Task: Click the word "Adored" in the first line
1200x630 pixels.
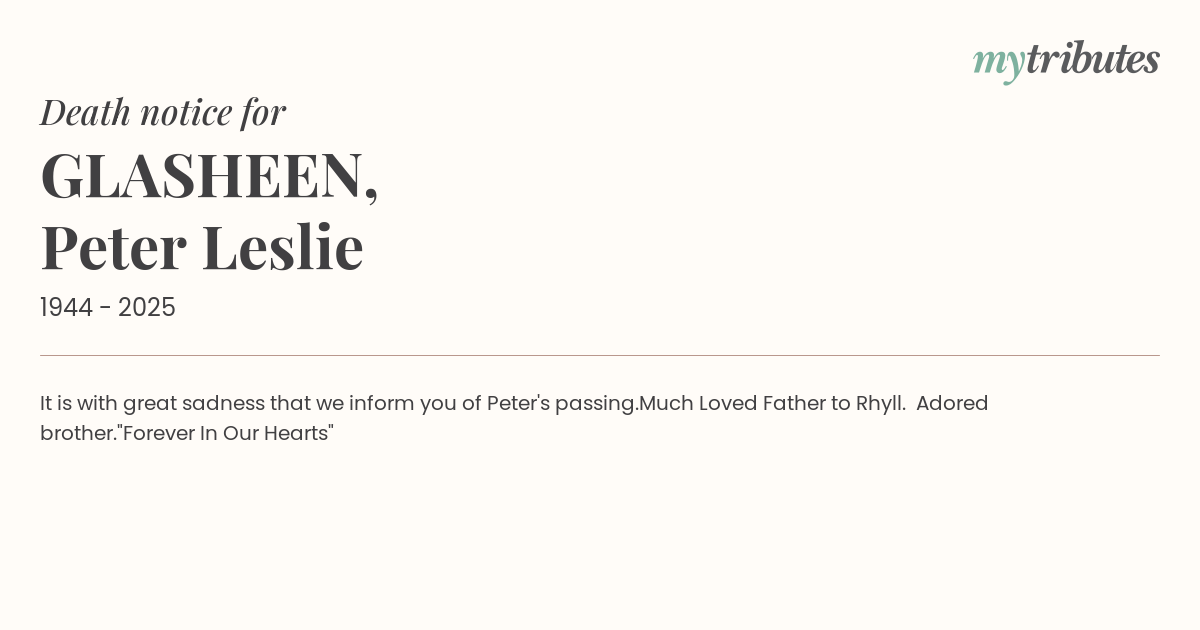Action: [x=952, y=404]
